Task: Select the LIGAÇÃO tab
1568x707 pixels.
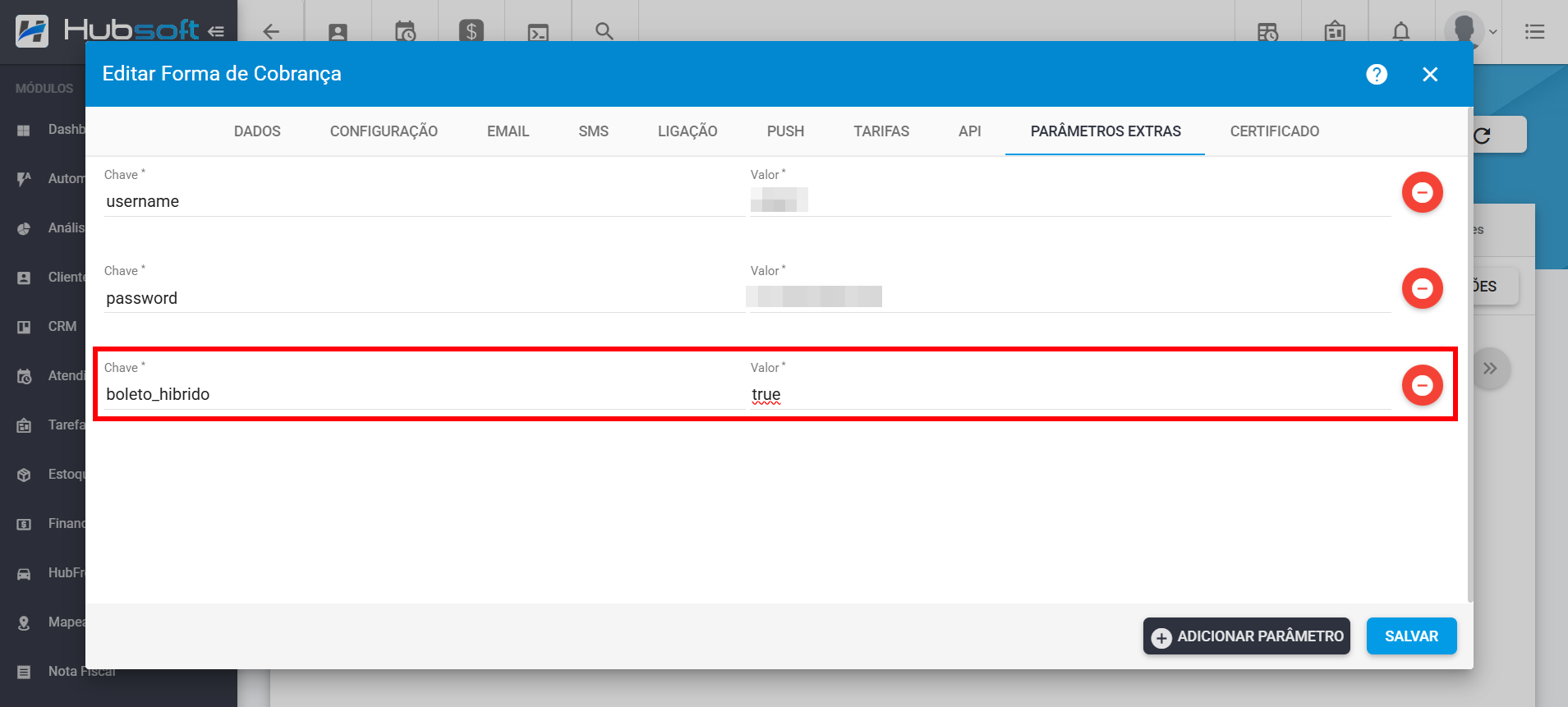Action: tap(687, 131)
